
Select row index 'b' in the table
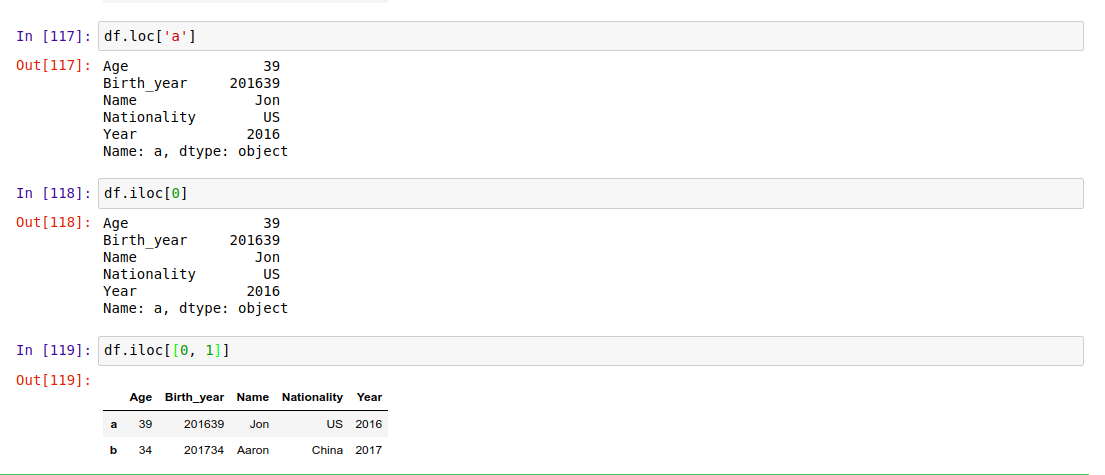[113, 450]
